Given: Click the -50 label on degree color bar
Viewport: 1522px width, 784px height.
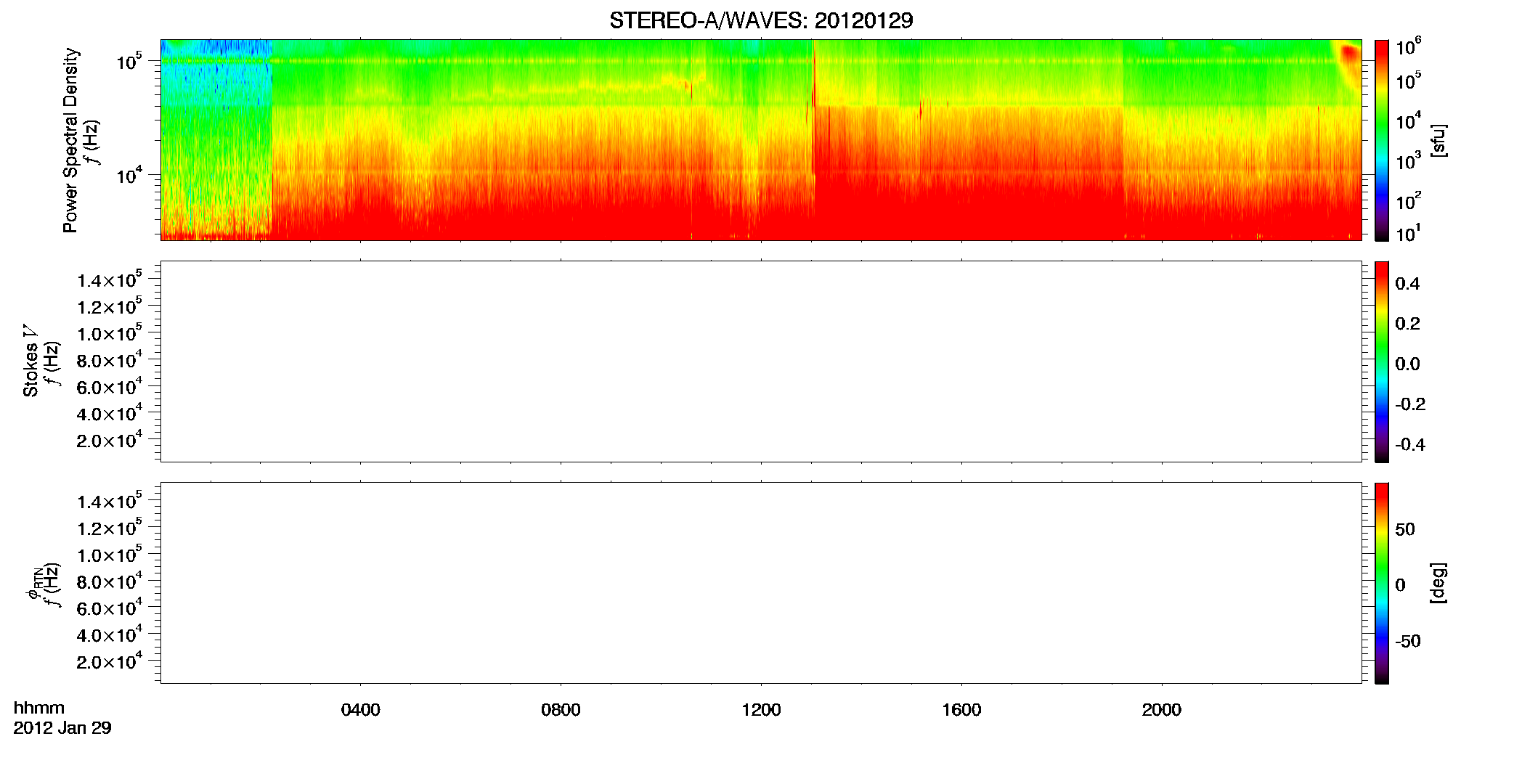Looking at the screenshot, I should 1409,642.
